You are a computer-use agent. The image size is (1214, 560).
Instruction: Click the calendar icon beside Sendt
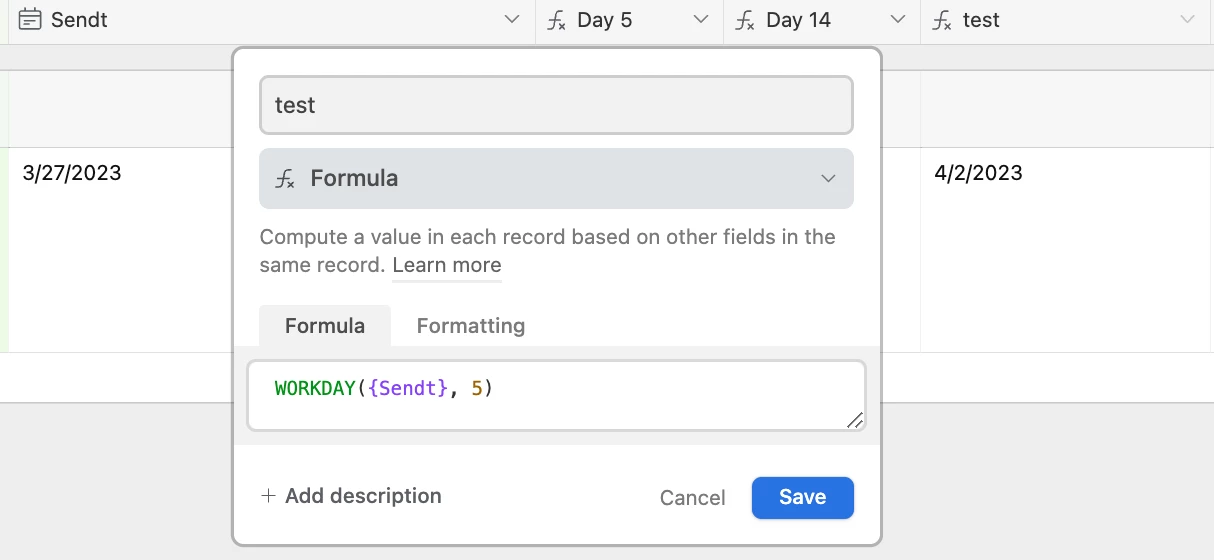pyautogui.click(x=30, y=20)
